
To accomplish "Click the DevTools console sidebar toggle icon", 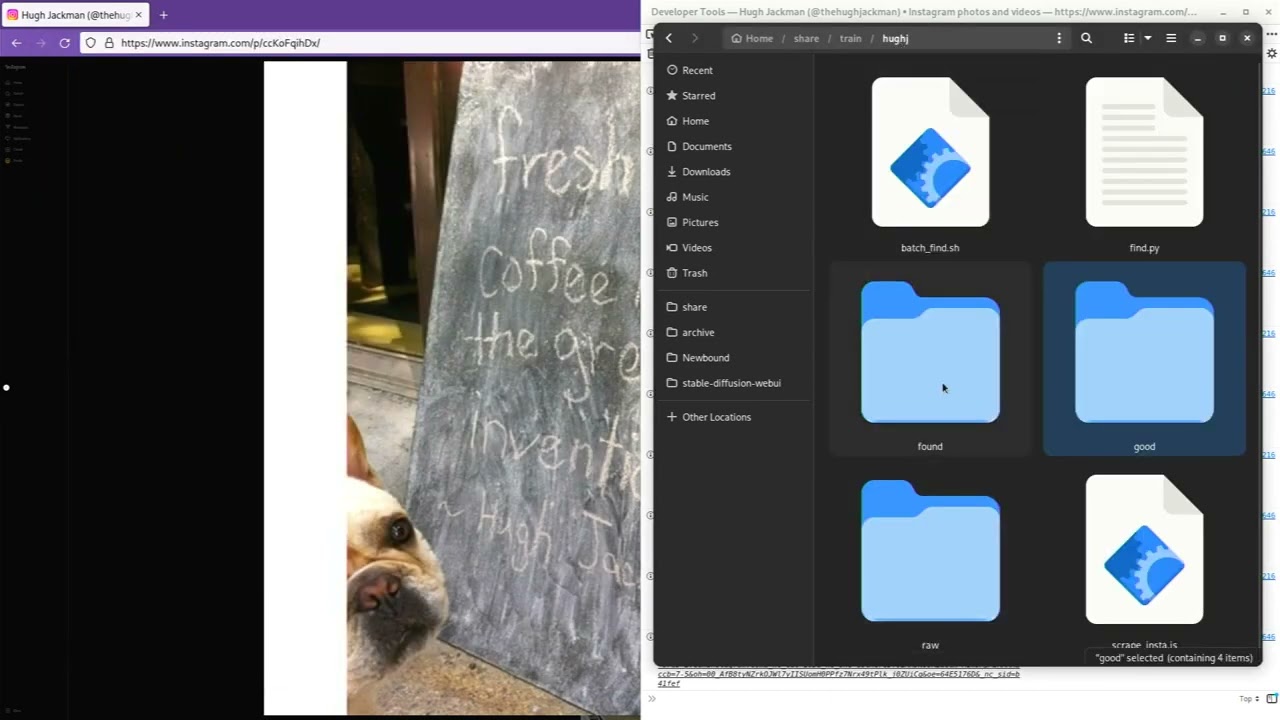I will (1272, 699).
